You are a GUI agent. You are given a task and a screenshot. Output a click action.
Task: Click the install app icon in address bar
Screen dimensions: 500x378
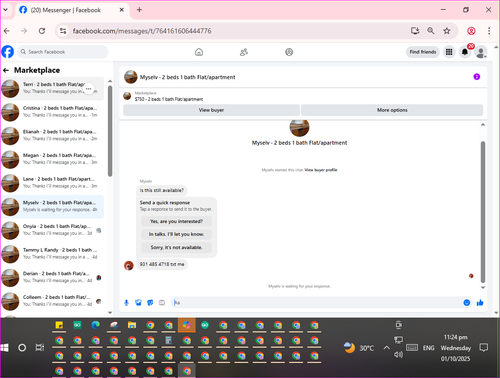click(415, 31)
